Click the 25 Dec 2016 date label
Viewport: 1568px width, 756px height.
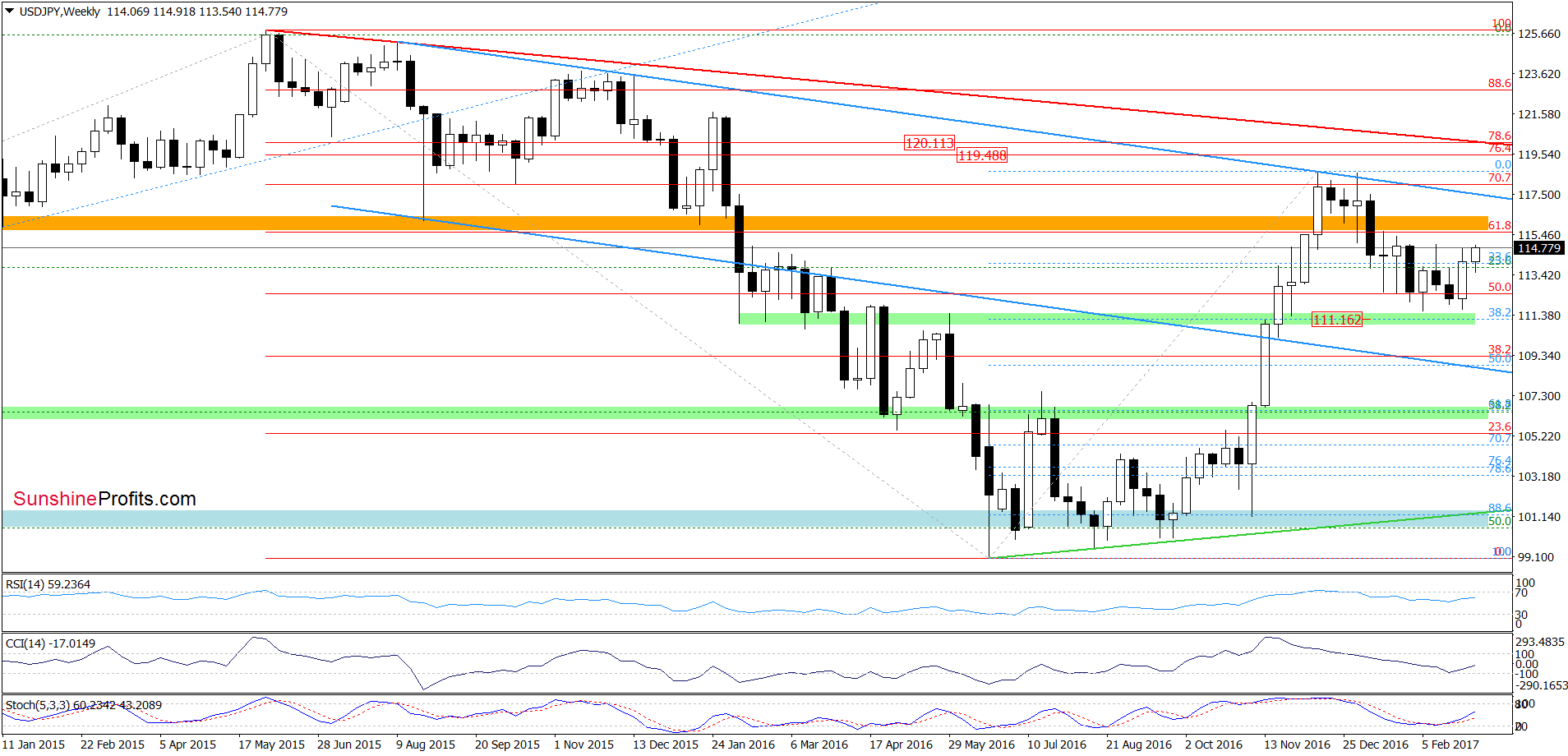(1376, 744)
